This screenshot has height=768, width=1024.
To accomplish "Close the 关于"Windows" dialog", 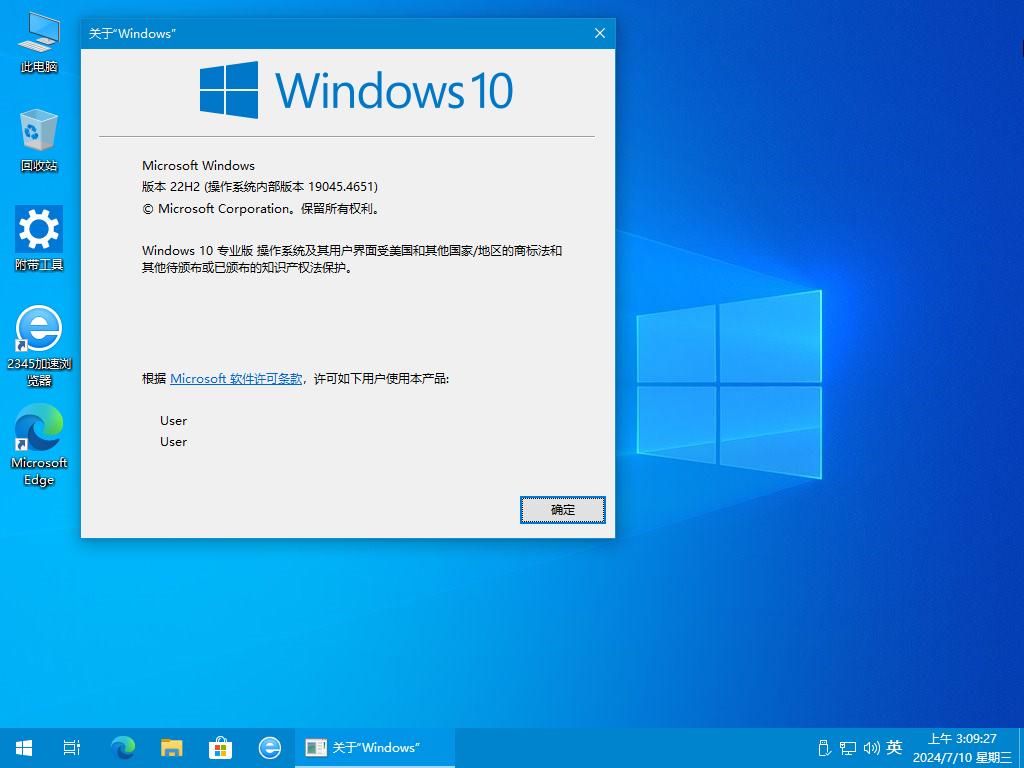I will click(x=600, y=33).
